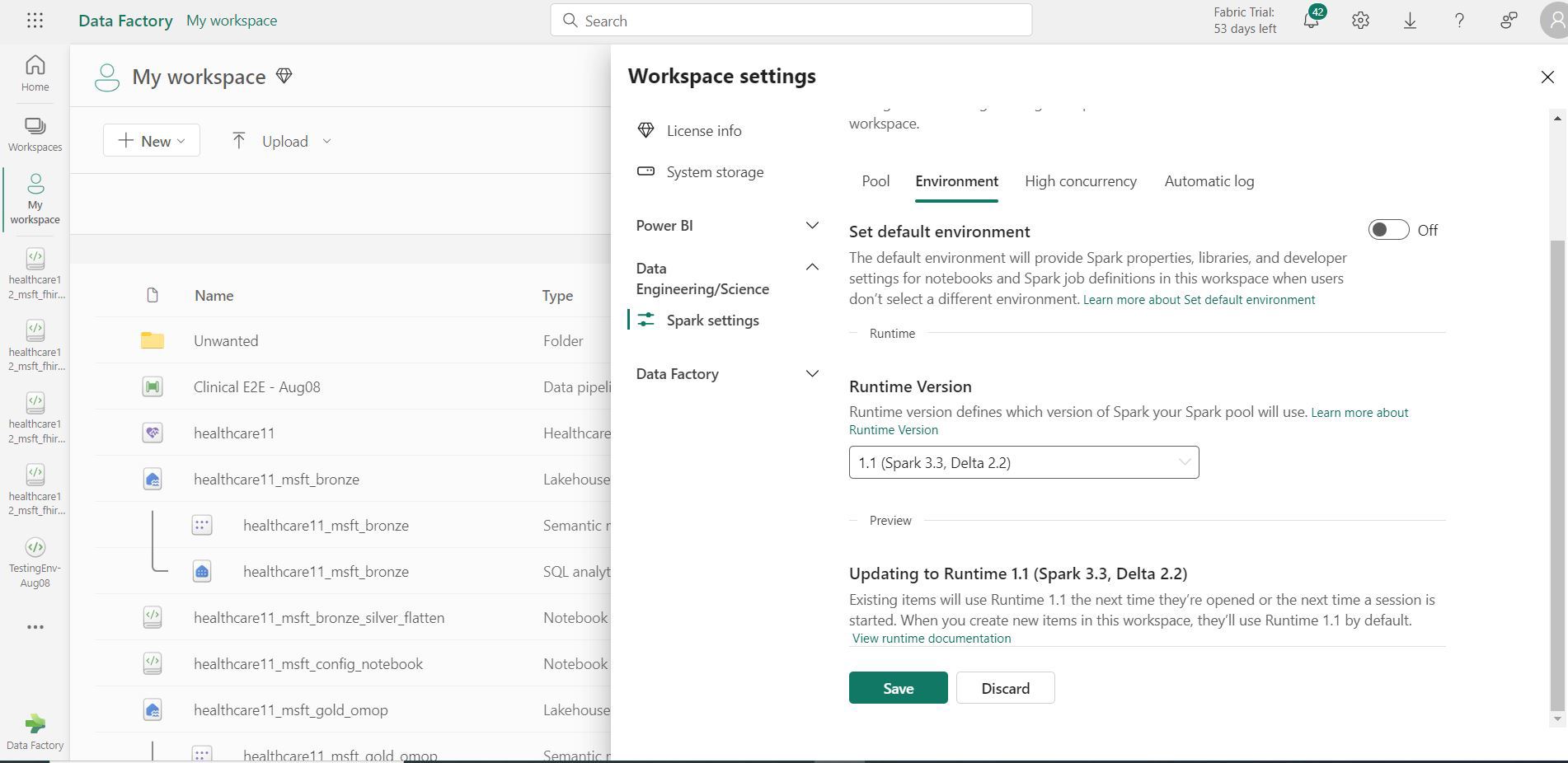The image size is (1568, 763).
Task: Open the help question mark icon
Action: point(1459,21)
